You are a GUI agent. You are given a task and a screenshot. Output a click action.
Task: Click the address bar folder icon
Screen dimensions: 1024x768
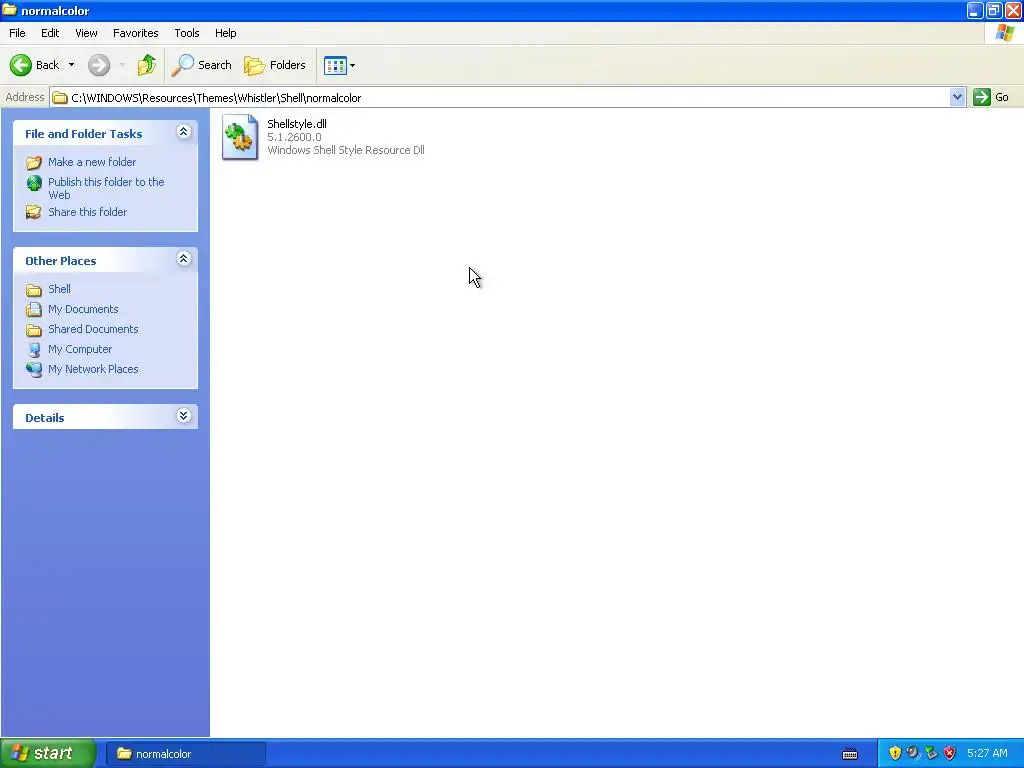(60, 98)
